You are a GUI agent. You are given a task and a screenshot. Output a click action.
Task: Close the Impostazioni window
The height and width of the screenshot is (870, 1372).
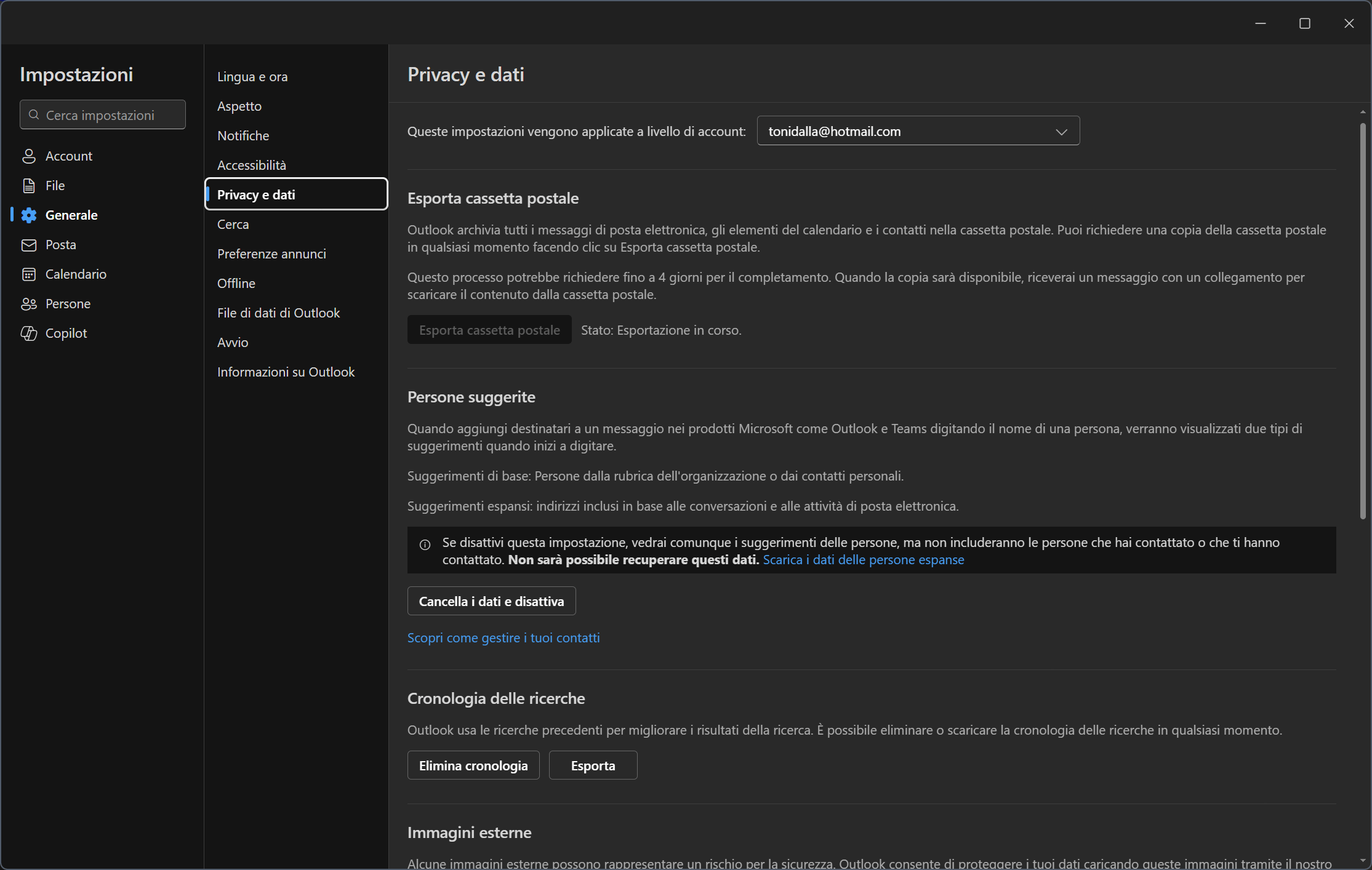(x=1349, y=23)
